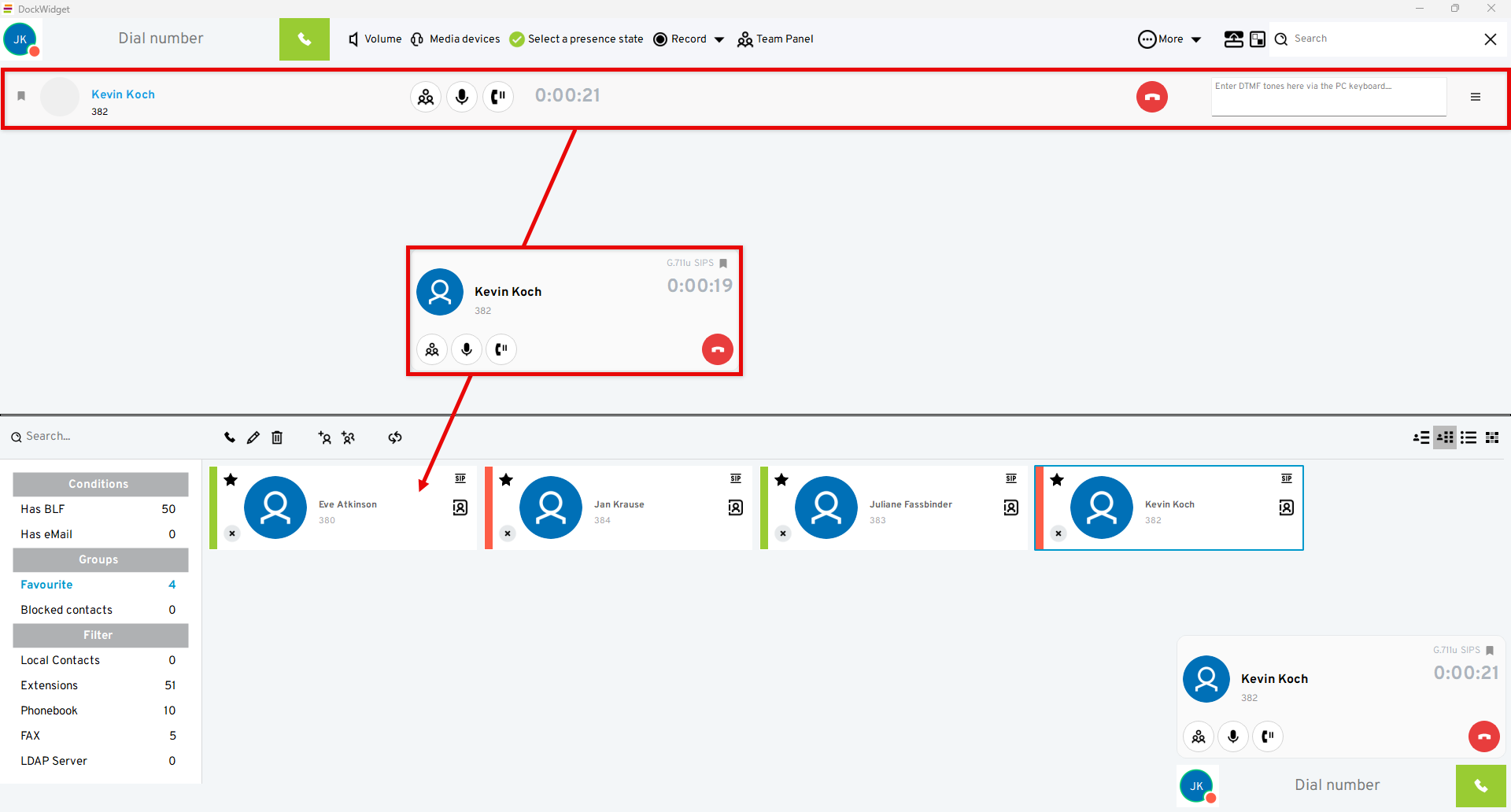Open Media devices settings
The image size is (1511, 812).
(456, 39)
